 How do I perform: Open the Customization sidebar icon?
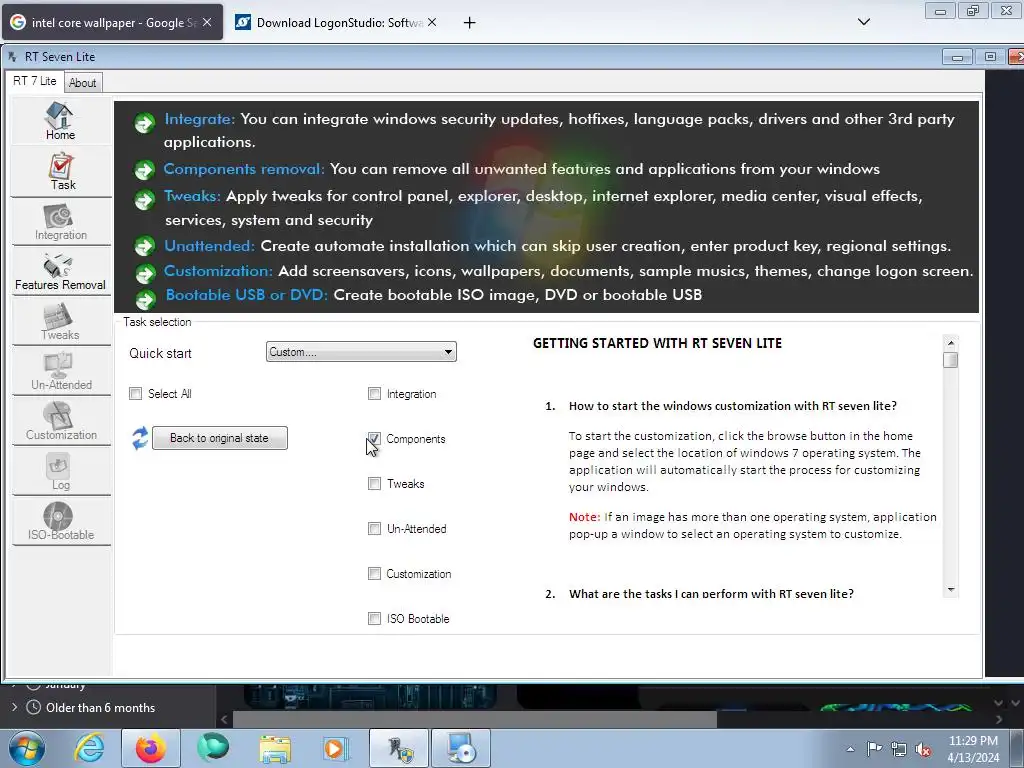[x=60, y=422]
